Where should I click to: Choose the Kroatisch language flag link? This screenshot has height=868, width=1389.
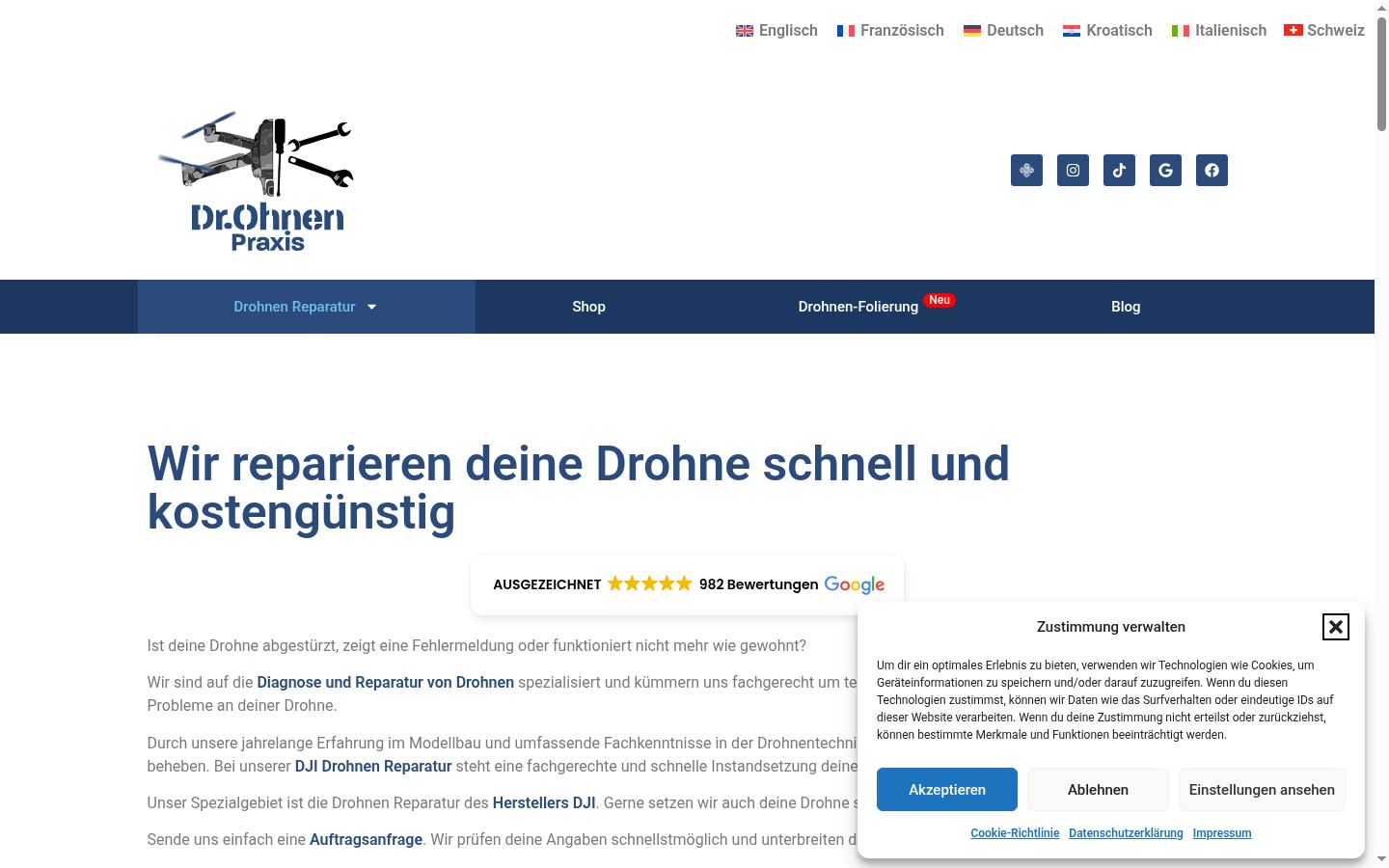pos(1107,31)
